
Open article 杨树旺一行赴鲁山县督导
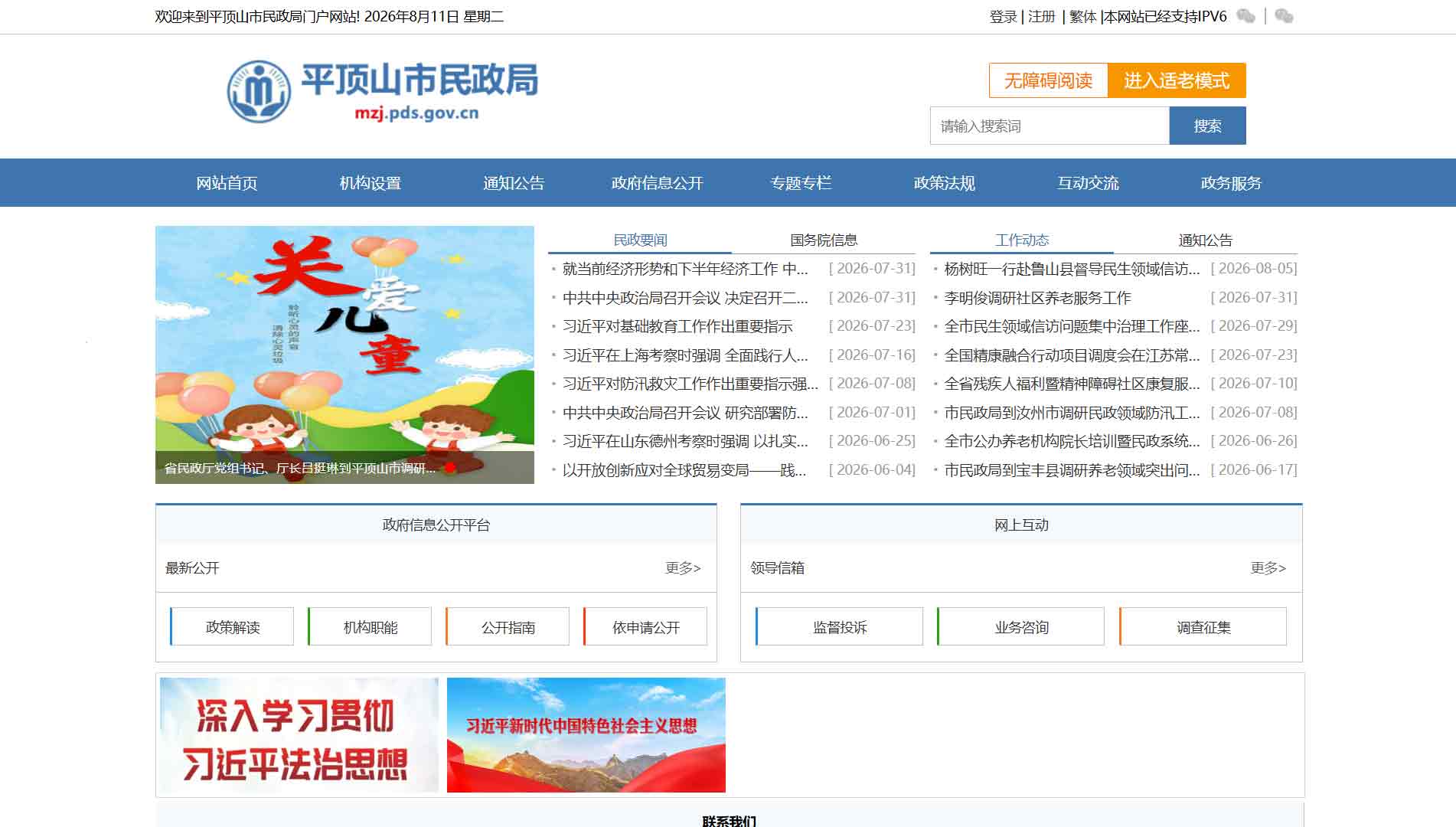tap(1072, 269)
